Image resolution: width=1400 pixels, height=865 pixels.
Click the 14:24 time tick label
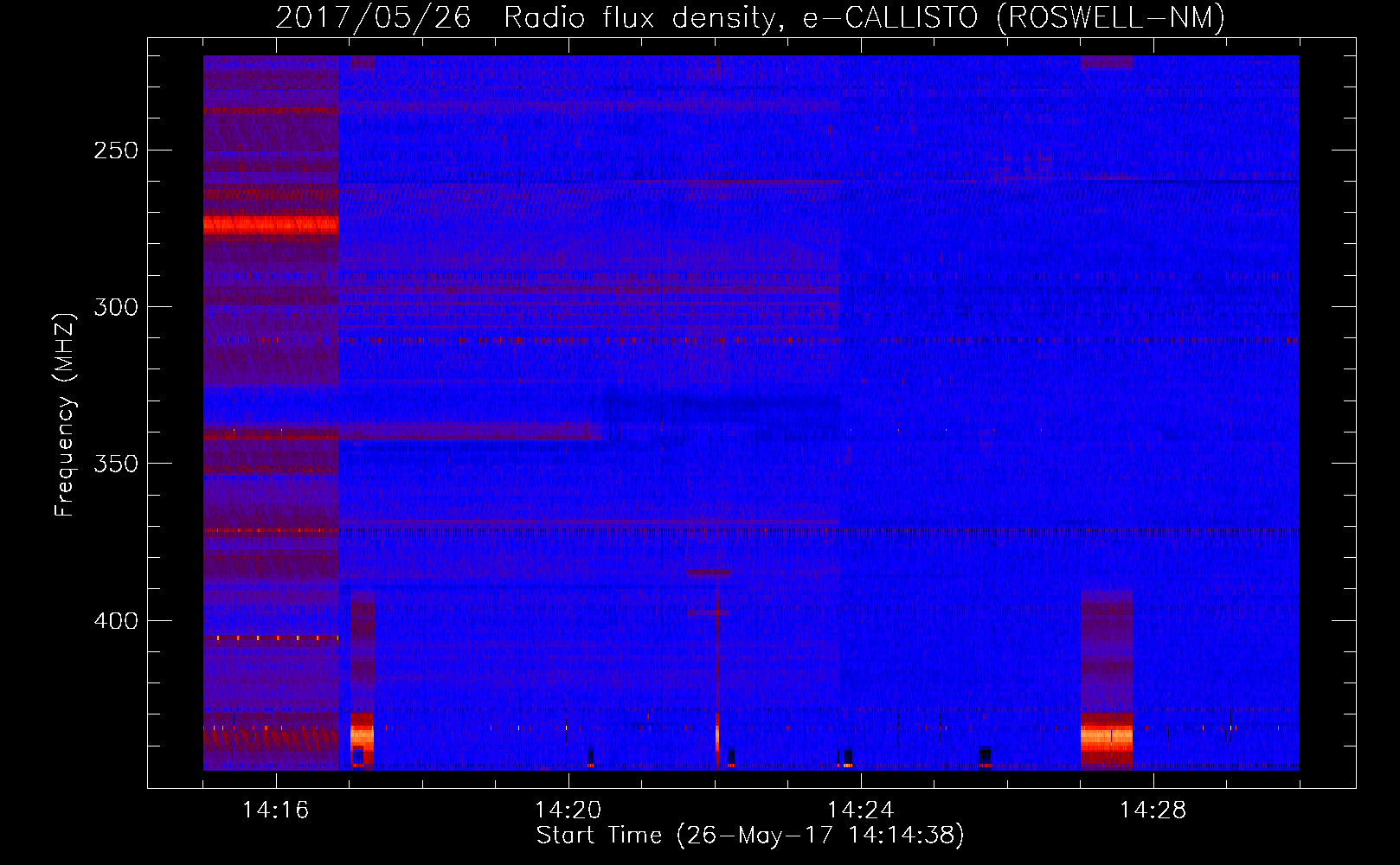pos(861,811)
